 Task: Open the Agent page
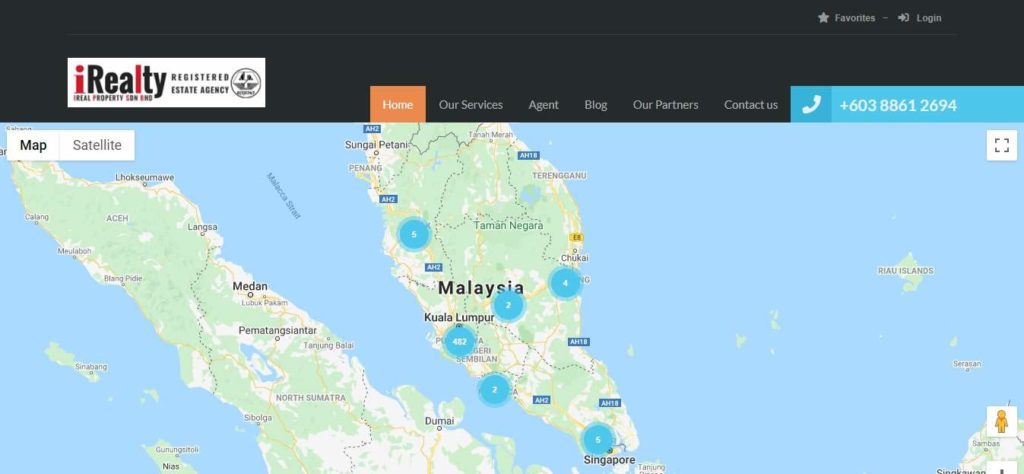point(543,104)
